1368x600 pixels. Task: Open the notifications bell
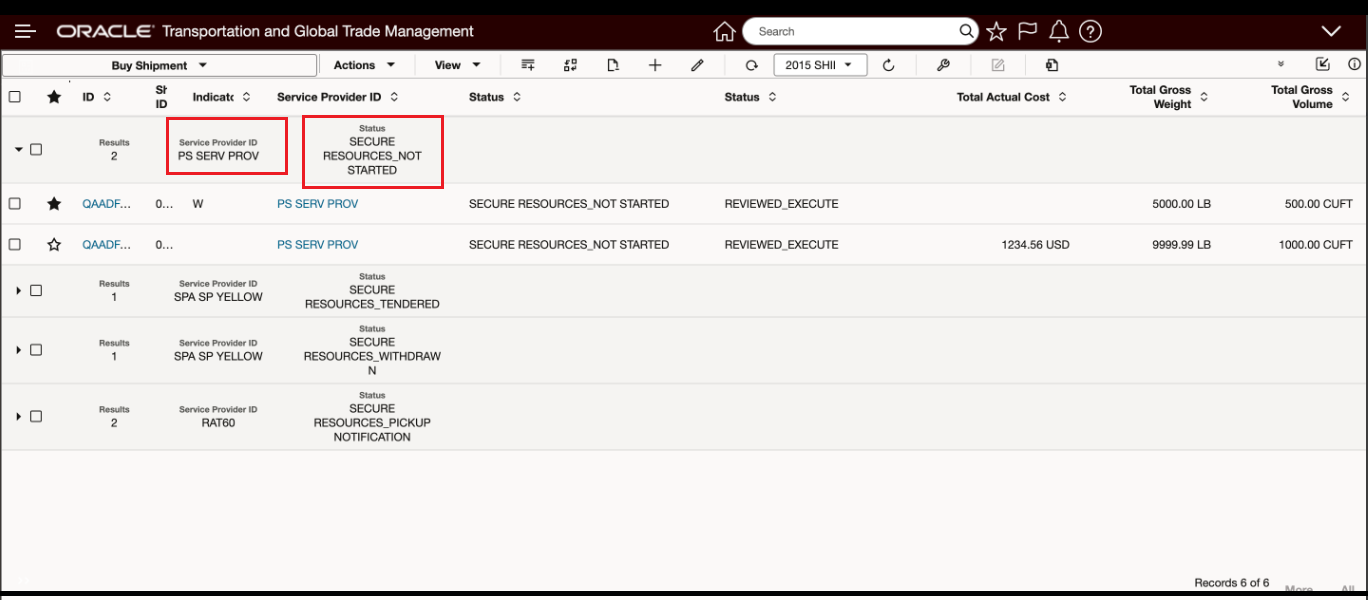click(x=1059, y=32)
